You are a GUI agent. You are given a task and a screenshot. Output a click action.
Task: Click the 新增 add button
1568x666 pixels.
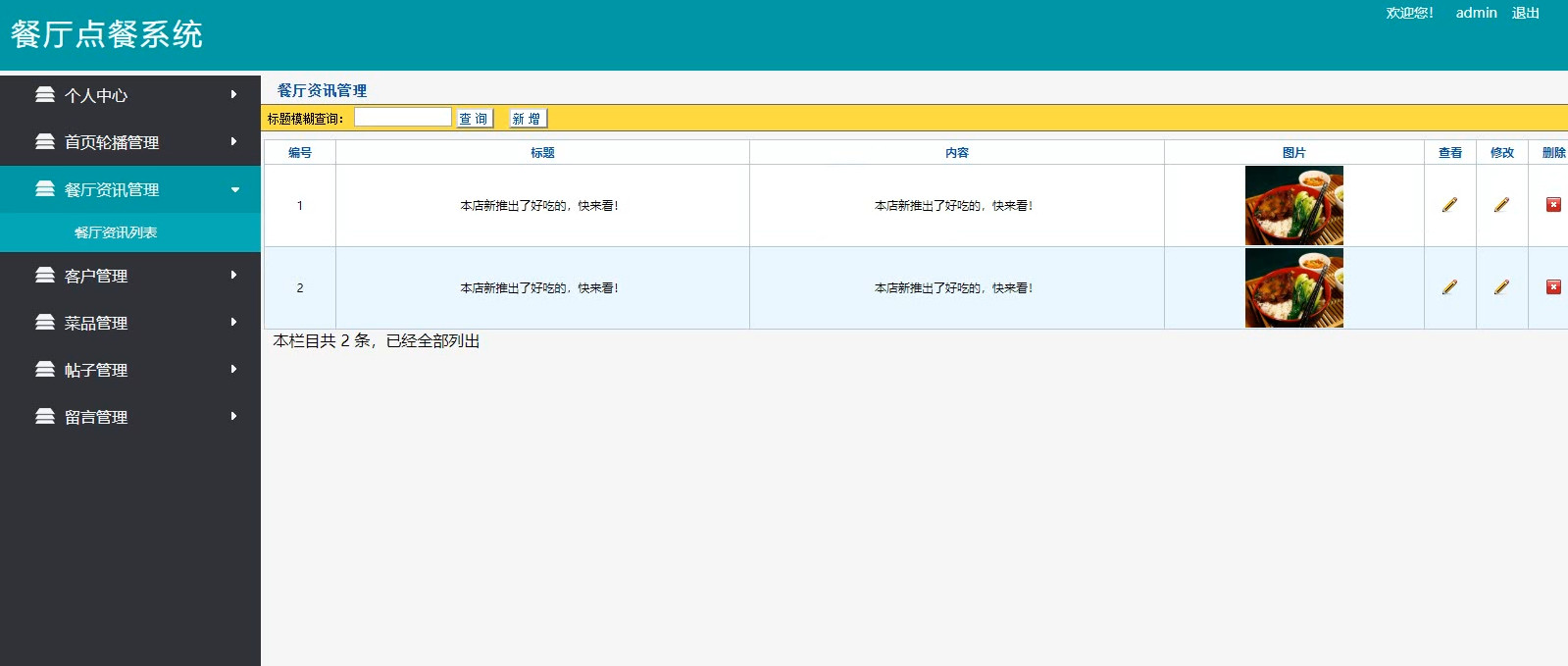(528, 119)
